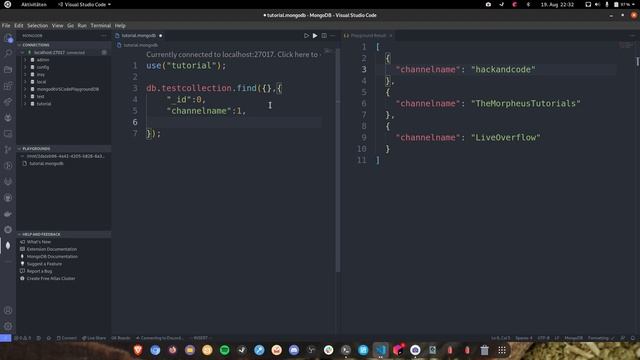The image size is (640, 360).
Task: Click Visual Studio Code icon in the dock
Action: click(380, 350)
